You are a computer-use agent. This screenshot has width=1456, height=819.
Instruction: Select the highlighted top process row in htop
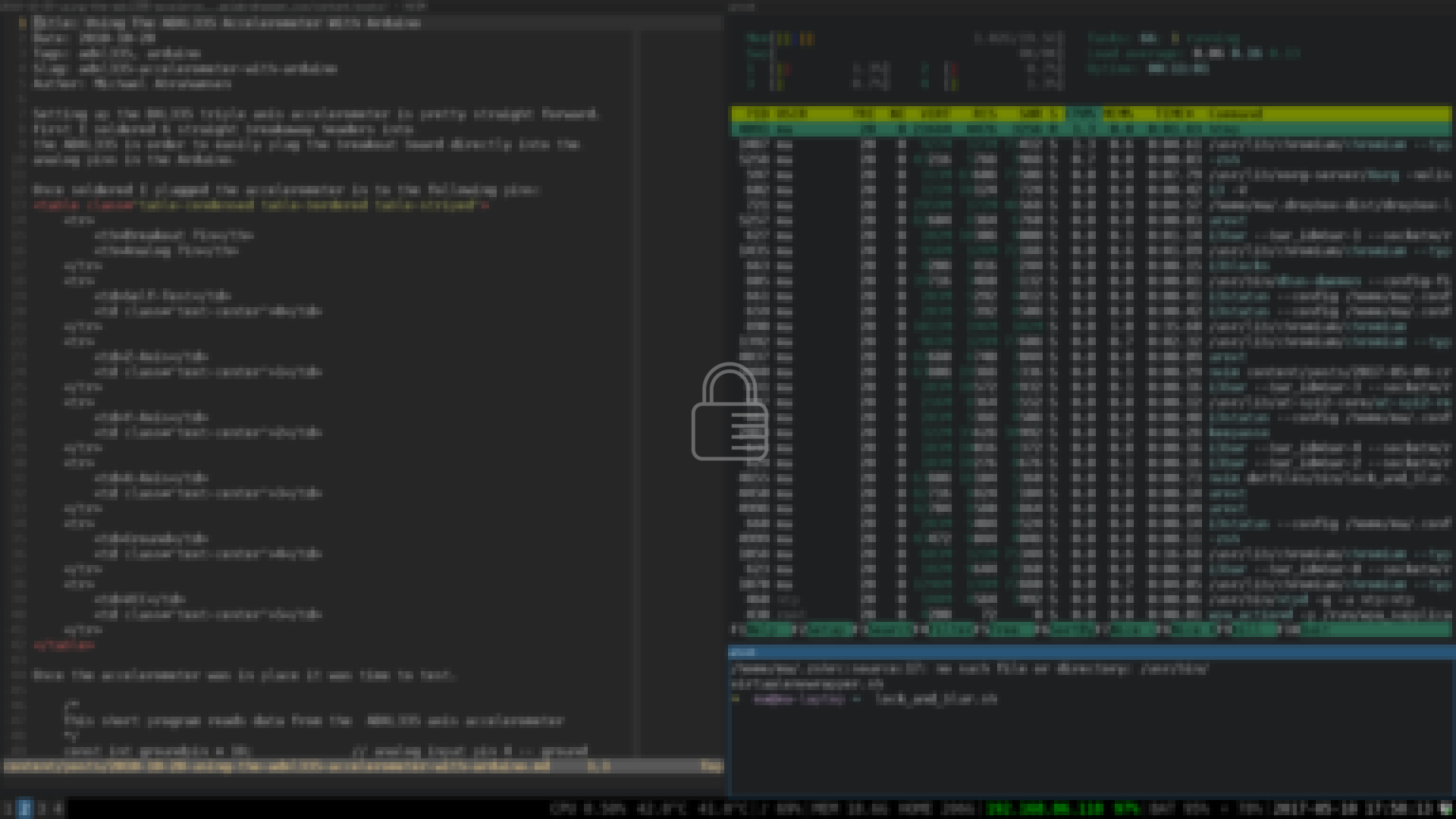point(1090,129)
